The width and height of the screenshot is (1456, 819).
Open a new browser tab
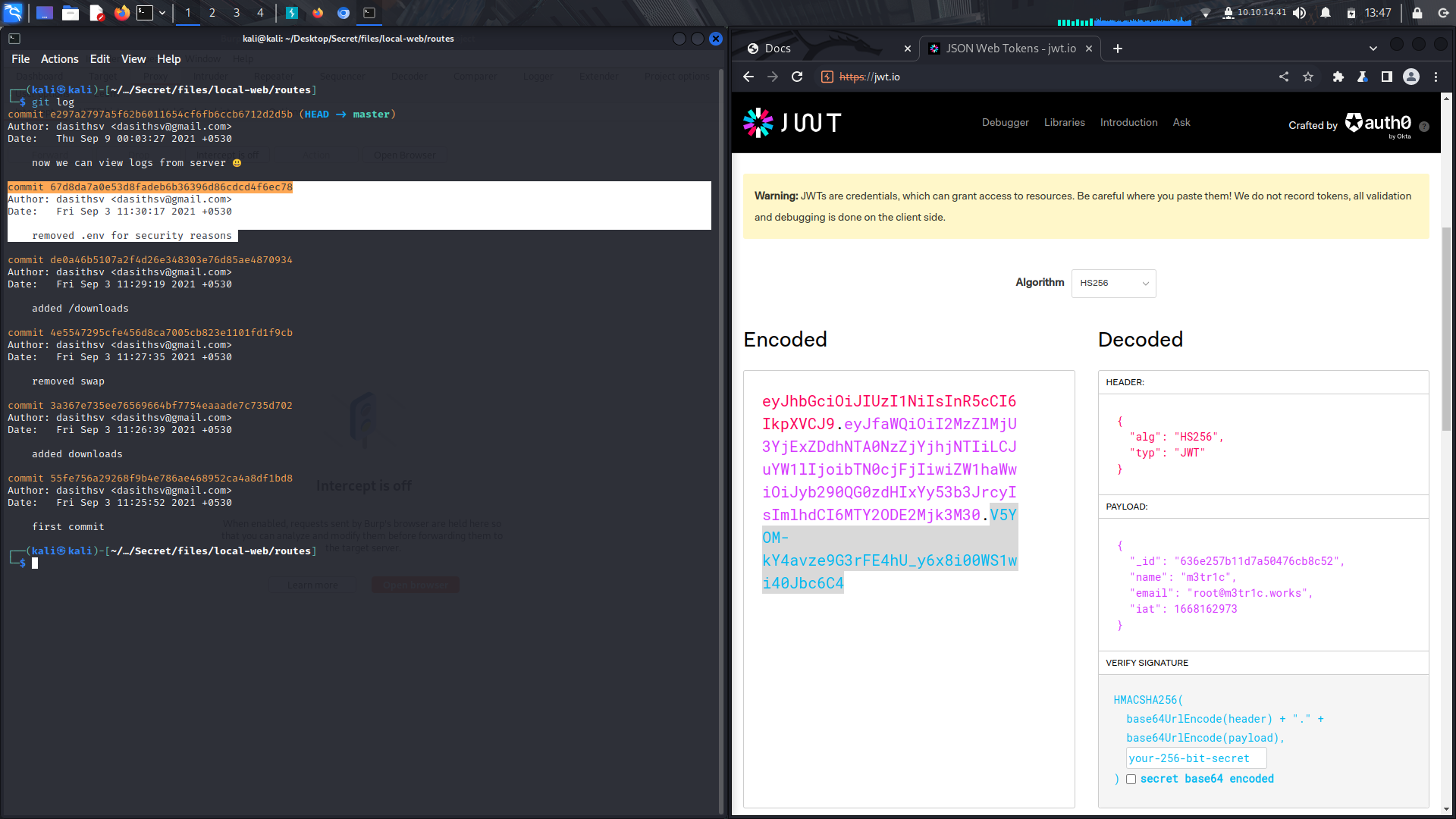click(x=1117, y=49)
